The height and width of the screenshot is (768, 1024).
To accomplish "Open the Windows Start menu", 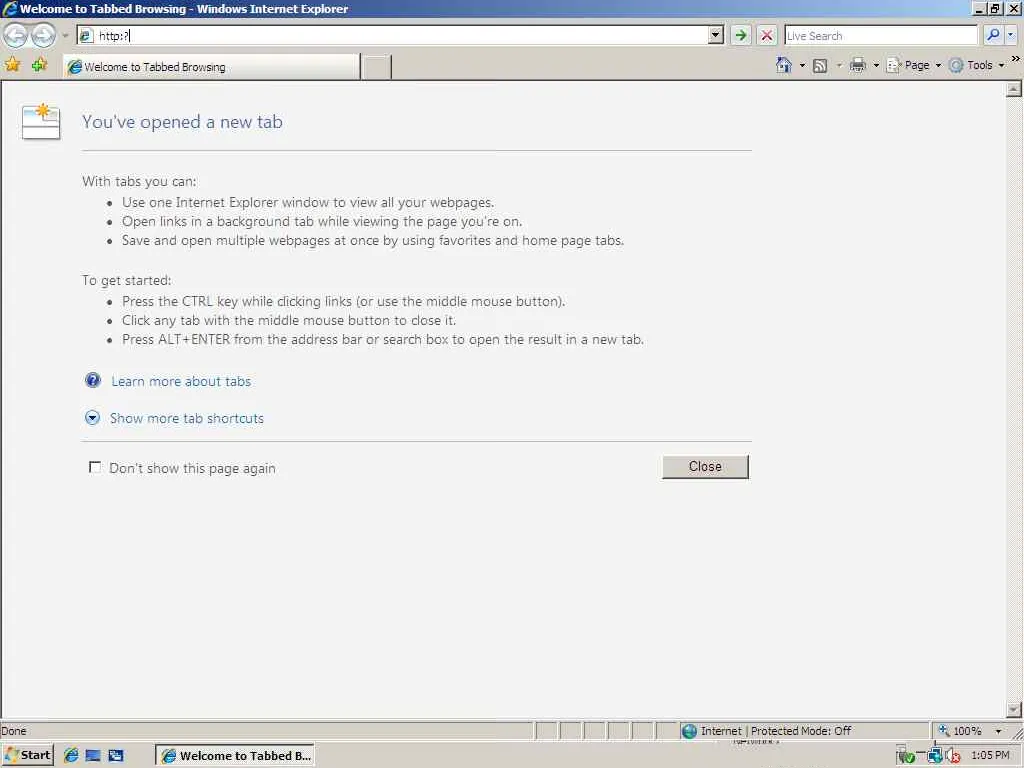I will pos(28,755).
